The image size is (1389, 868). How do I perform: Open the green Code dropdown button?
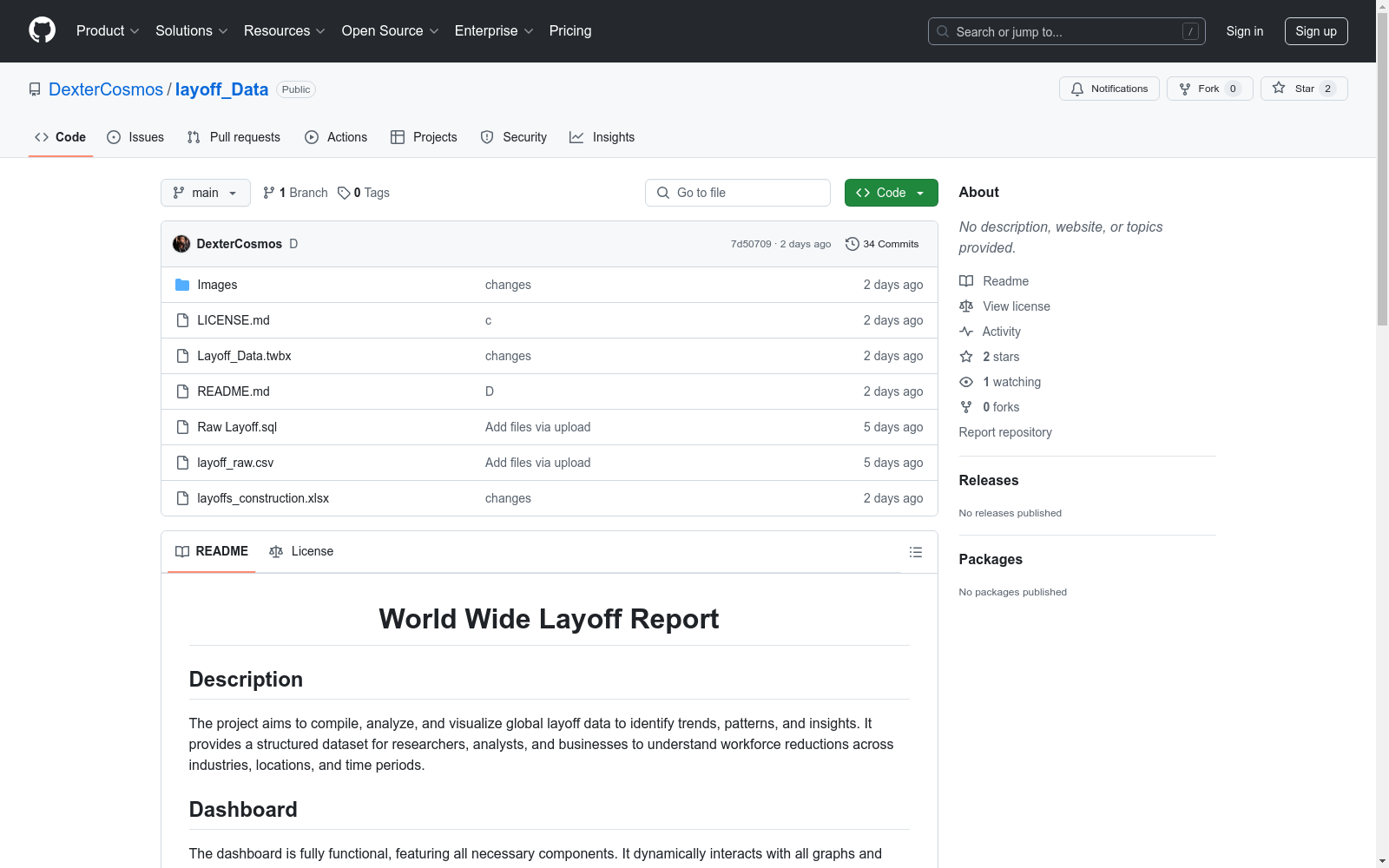tap(891, 193)
